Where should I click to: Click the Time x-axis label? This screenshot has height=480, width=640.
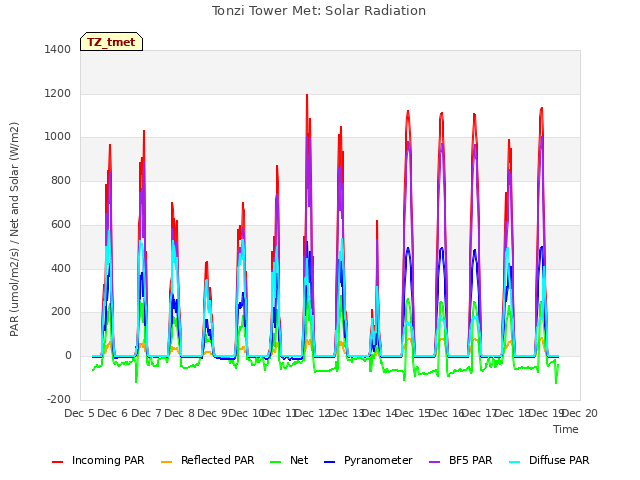pyautogui.click(x=566, y=429)
